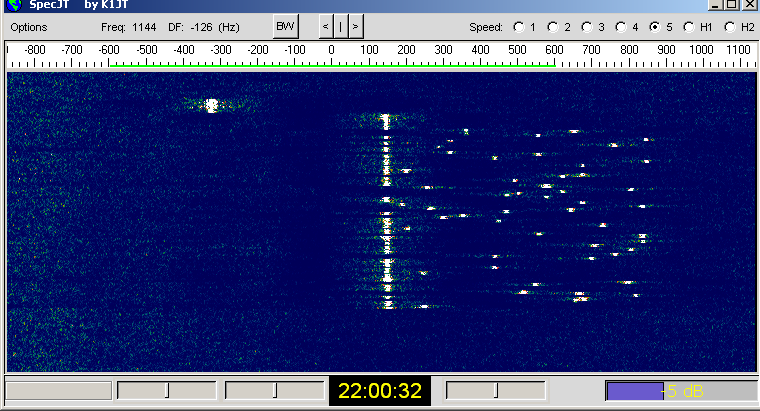This screenshot has width=760, height=411.
Task: Choose the H2 speed option
Action: pos(729,27)
